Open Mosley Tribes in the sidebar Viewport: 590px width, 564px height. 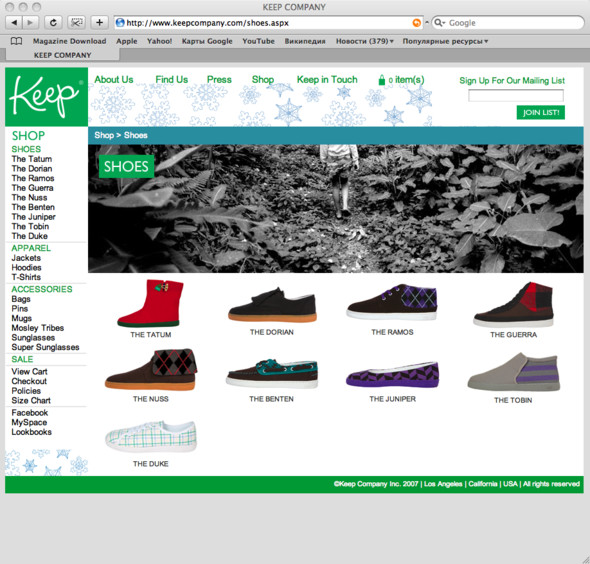[38, 328]
